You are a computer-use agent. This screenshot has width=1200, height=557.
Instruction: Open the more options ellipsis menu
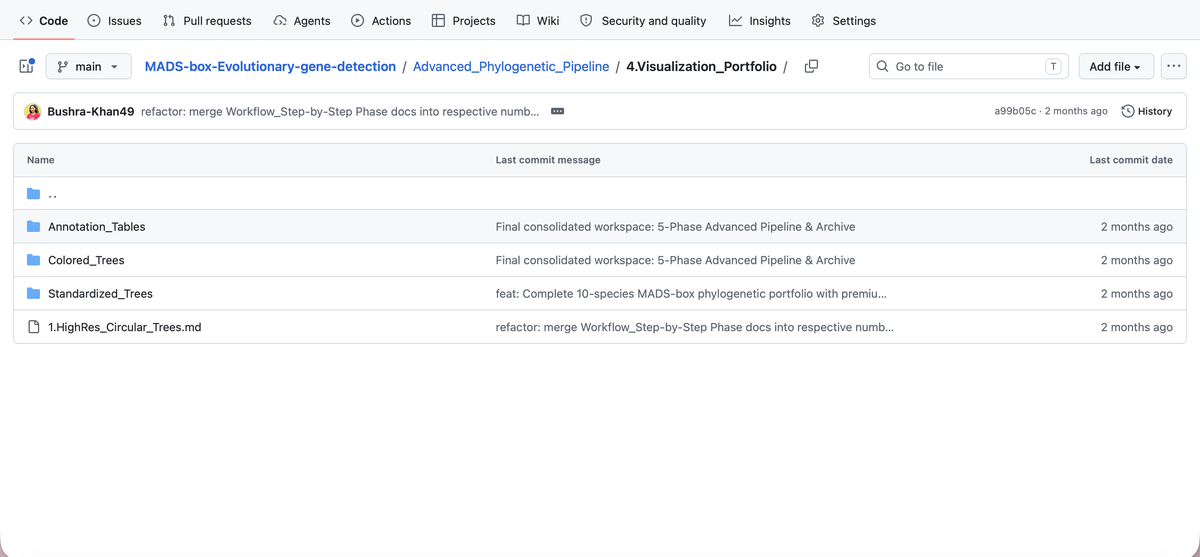[1174, 66]
